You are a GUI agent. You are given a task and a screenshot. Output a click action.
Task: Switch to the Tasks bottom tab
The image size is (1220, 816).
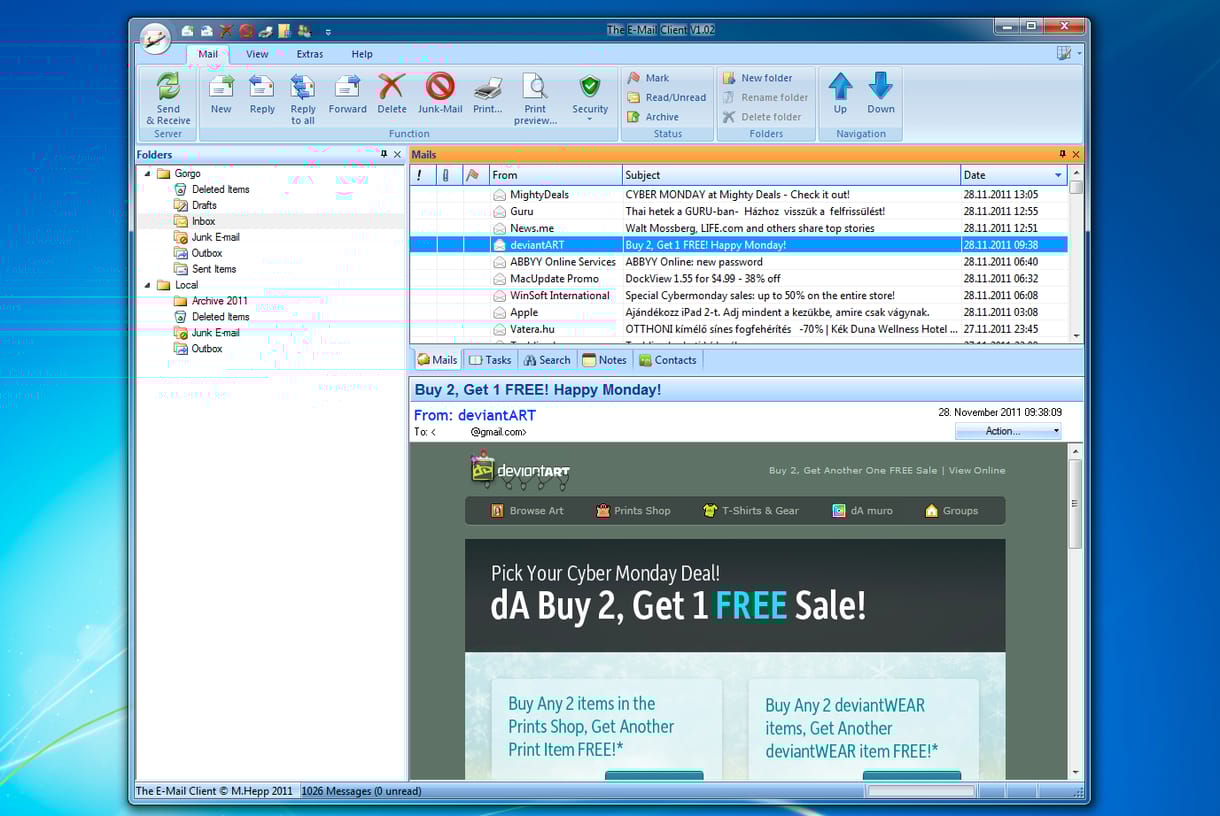pyautogui.click(x=489, y=360)
